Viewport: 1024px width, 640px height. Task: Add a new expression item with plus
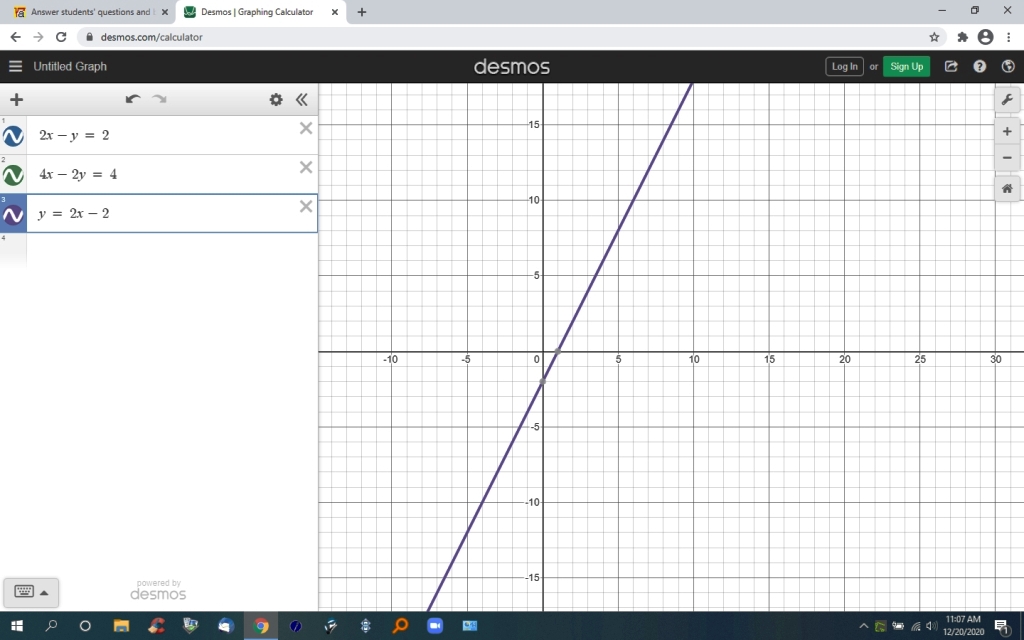16,99
